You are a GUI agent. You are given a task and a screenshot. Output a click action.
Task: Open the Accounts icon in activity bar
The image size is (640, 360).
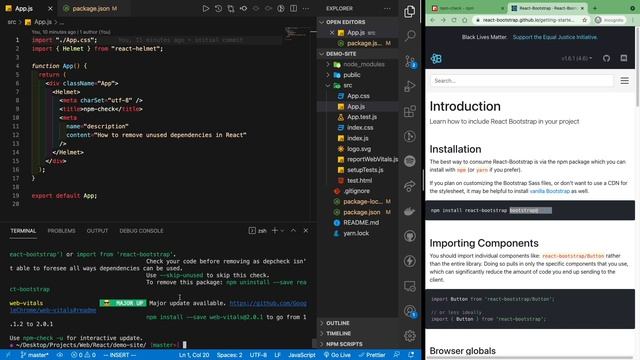(x=410, y=311)
